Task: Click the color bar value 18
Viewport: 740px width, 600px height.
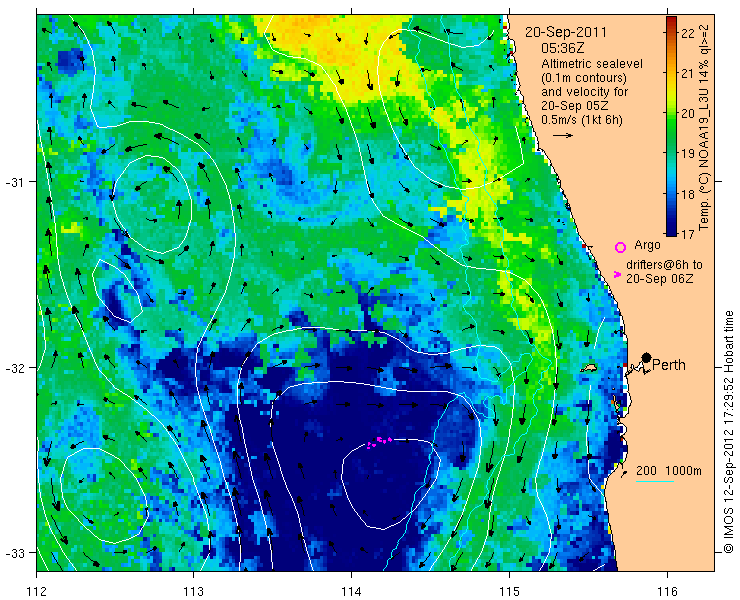Action: point(688,194)
